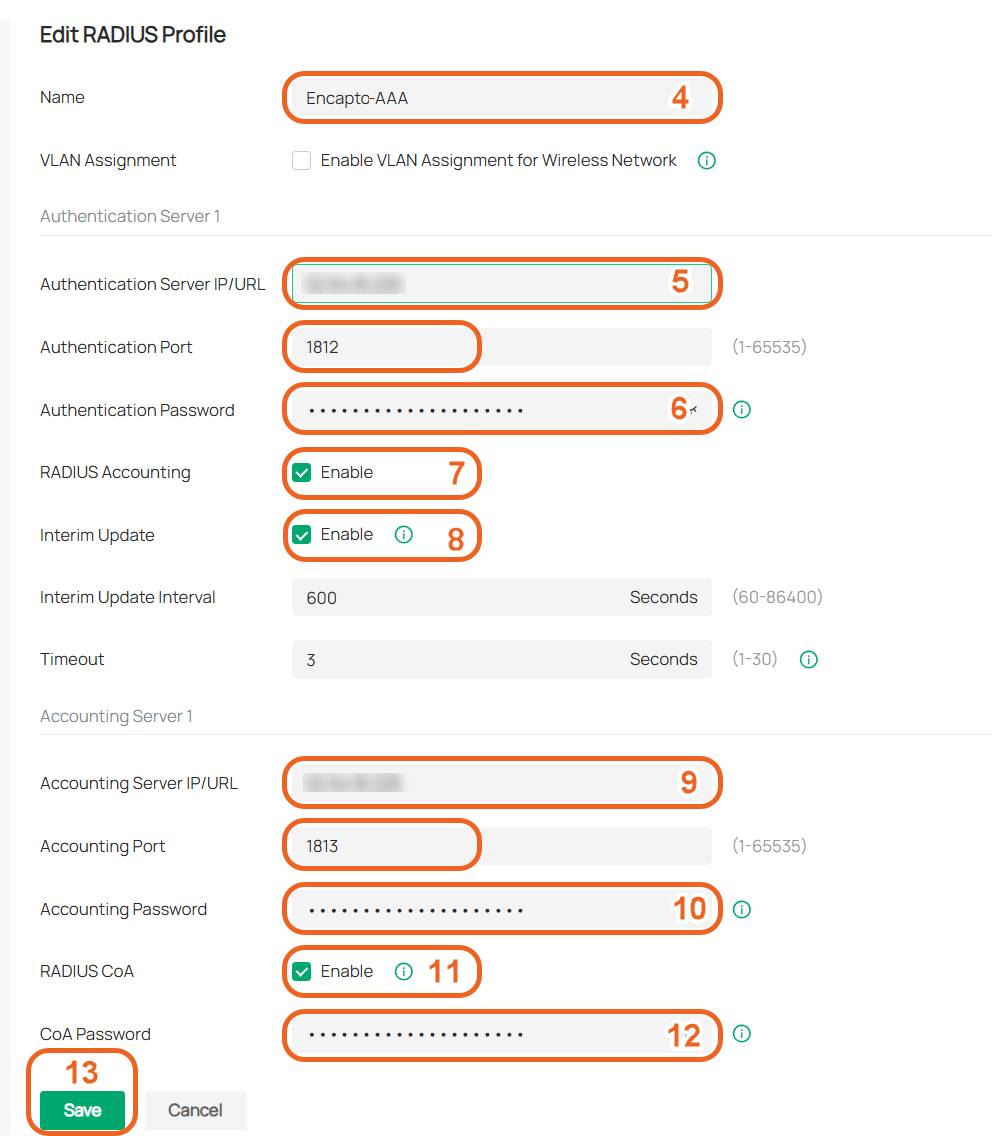Click info icon beside Authentication Password field
This screenshot has width=992, height=1136.
741,410
